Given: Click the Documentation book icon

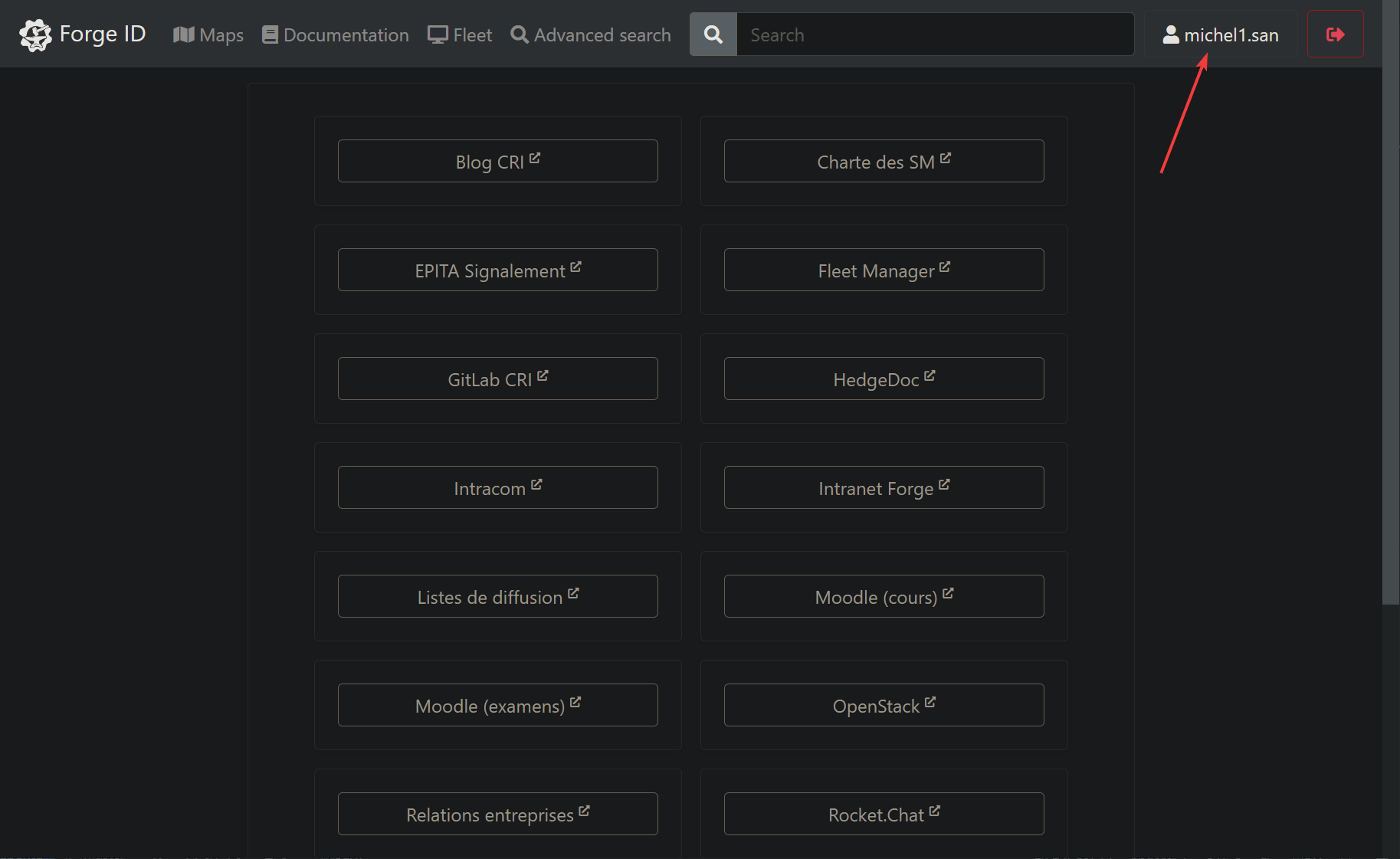Looking at the screenshot, I should pos(270,34).
